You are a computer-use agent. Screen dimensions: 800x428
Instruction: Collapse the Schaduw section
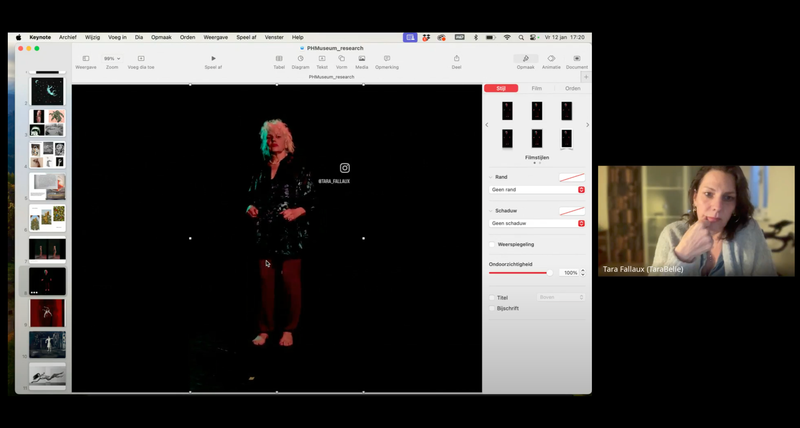click(491, 211)
